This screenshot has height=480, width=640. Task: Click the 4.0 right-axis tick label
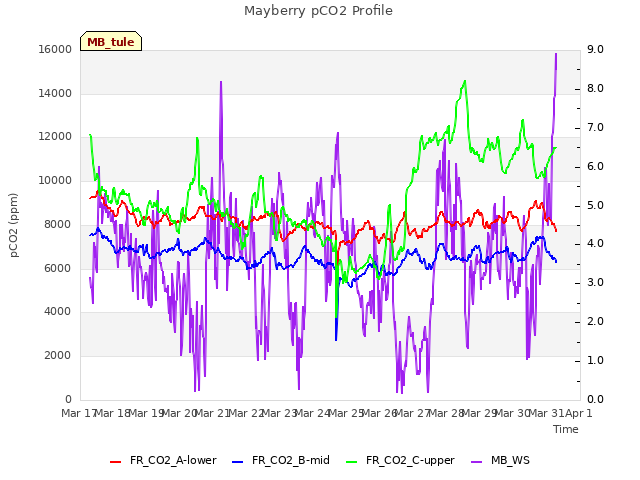(595, 244)
